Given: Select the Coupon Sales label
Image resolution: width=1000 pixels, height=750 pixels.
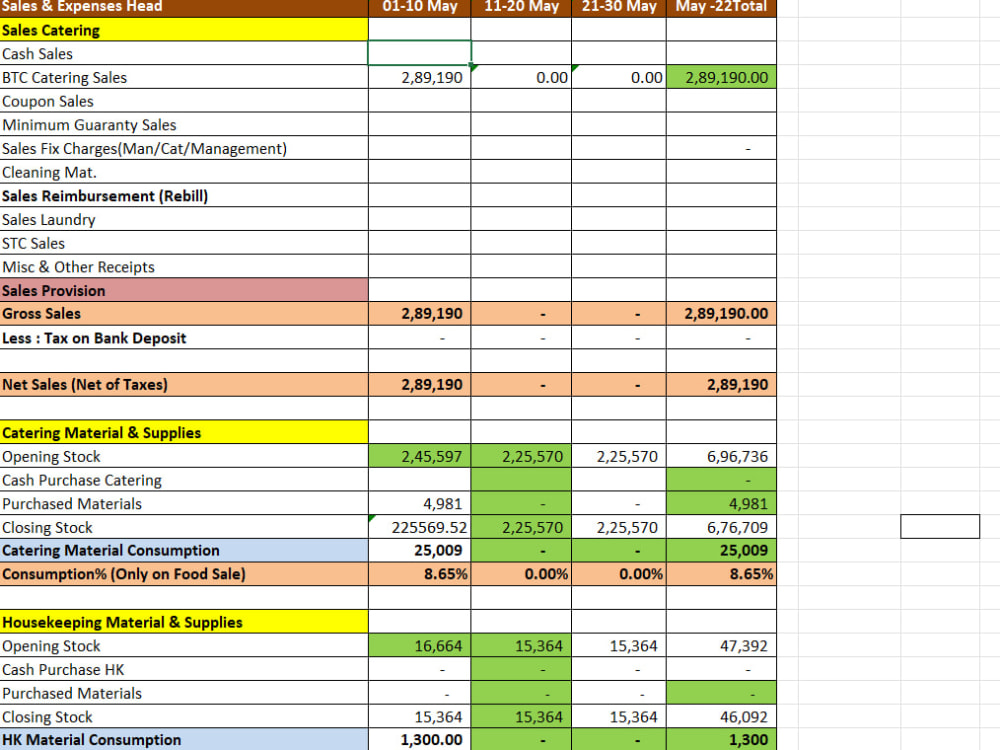Looking at the screenshot, I should (x=48, y=101).
